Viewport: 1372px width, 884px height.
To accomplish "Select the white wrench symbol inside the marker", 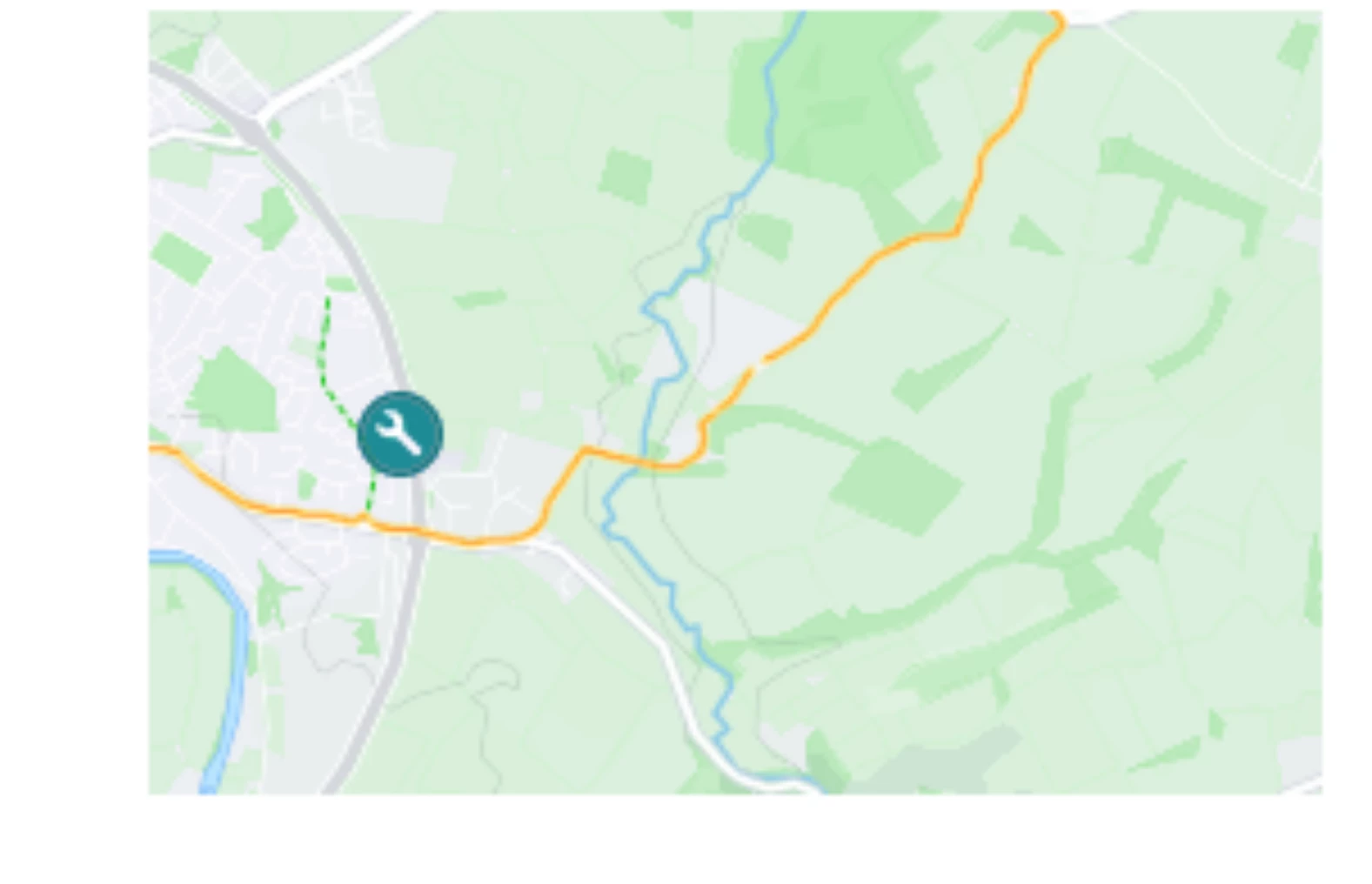I will coord(400,434).
